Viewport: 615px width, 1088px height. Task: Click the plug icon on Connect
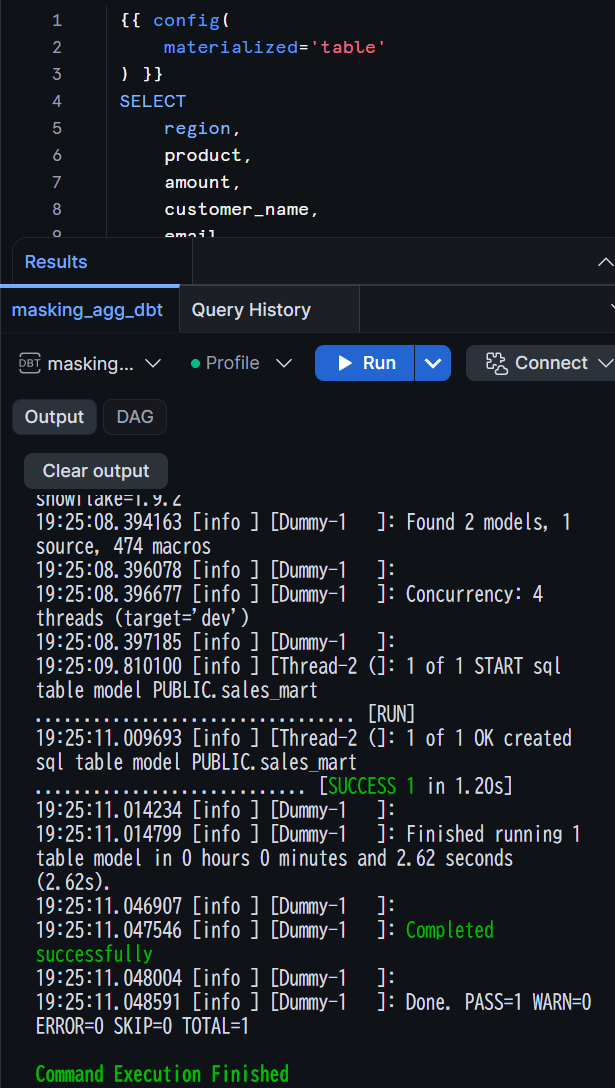click(x=497, y=363)
